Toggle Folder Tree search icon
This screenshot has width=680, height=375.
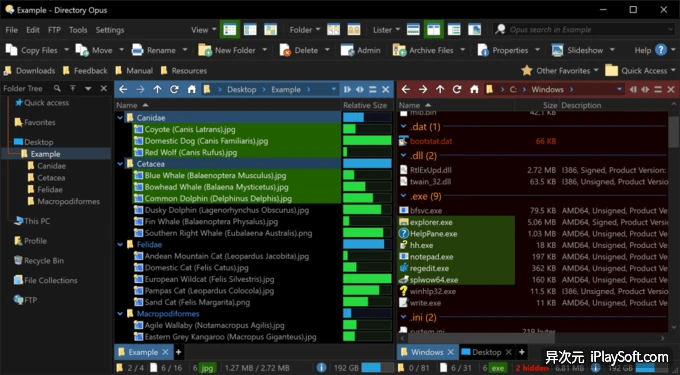point(57,88)
